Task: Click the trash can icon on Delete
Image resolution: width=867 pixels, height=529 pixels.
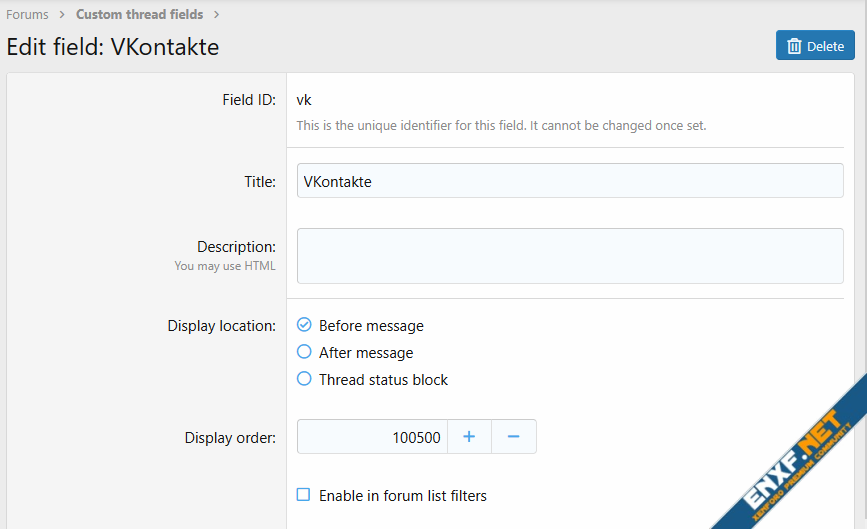Action: click(794, 46)
